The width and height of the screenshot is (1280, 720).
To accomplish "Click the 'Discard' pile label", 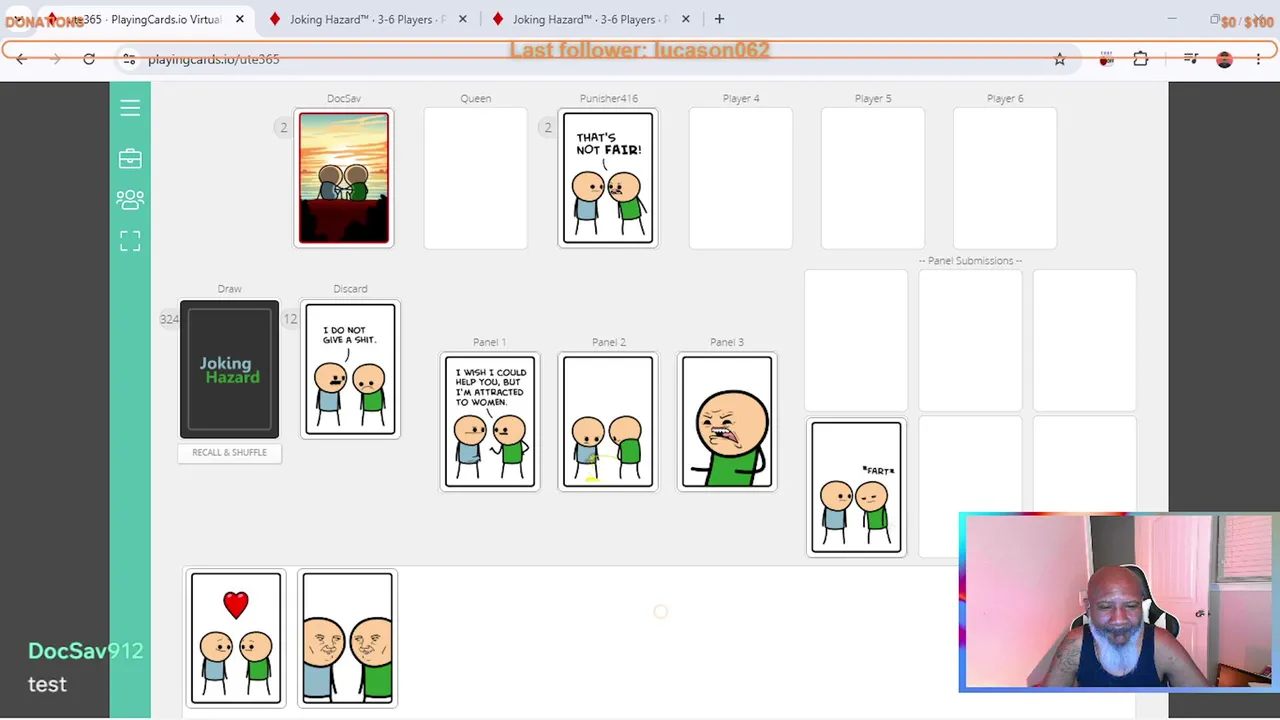I will (350, 289).
